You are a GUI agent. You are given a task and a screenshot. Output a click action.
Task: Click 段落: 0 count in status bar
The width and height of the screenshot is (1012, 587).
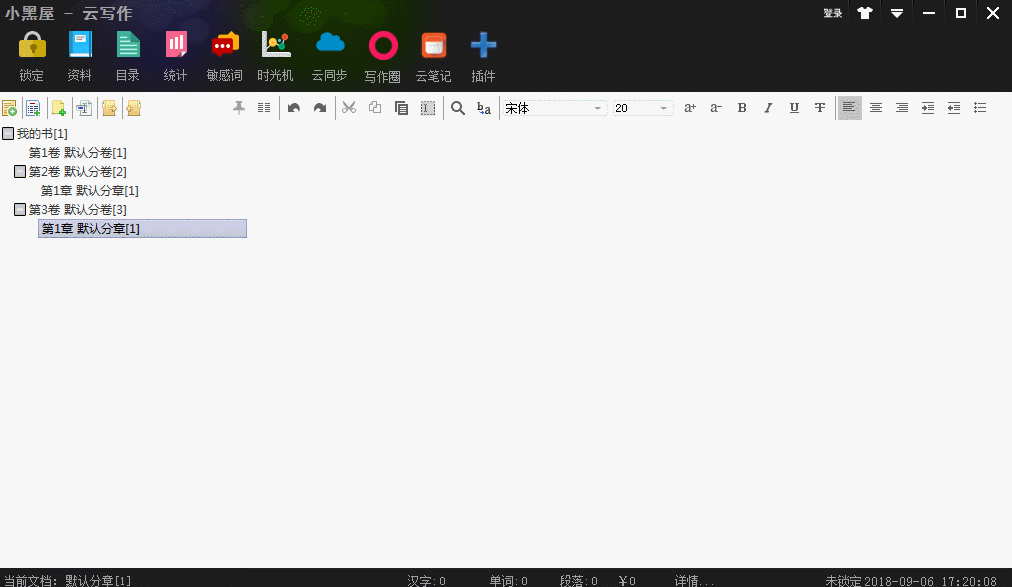578,581
